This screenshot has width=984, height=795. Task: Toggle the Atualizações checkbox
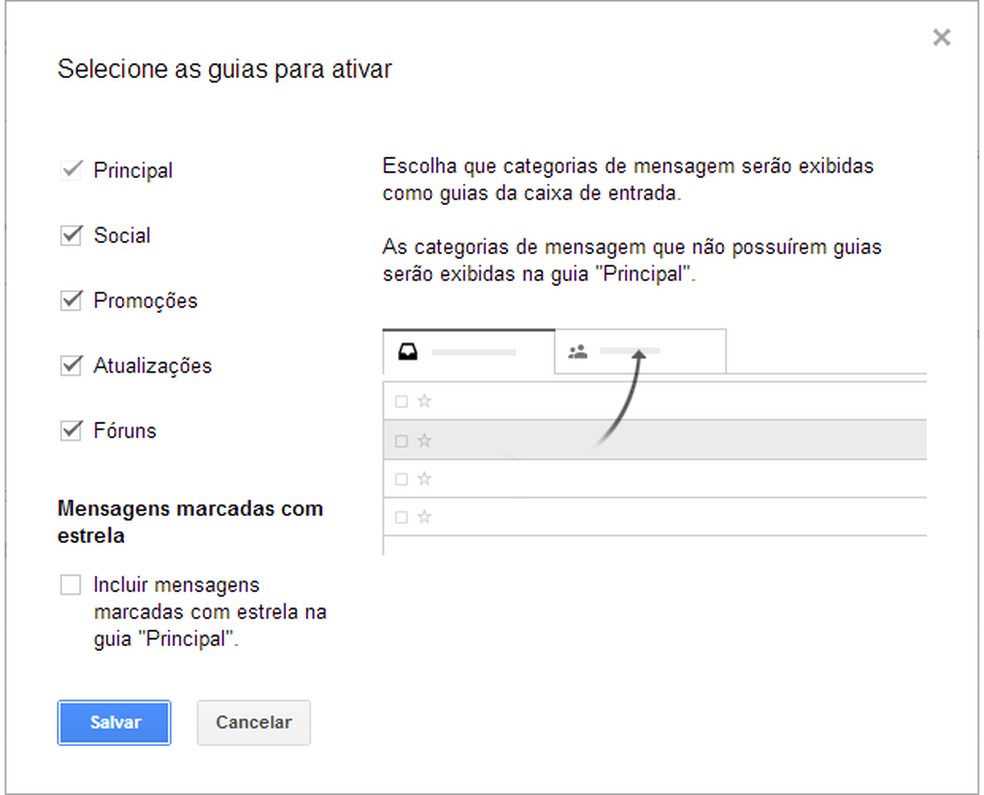click(x=71, y=366)
